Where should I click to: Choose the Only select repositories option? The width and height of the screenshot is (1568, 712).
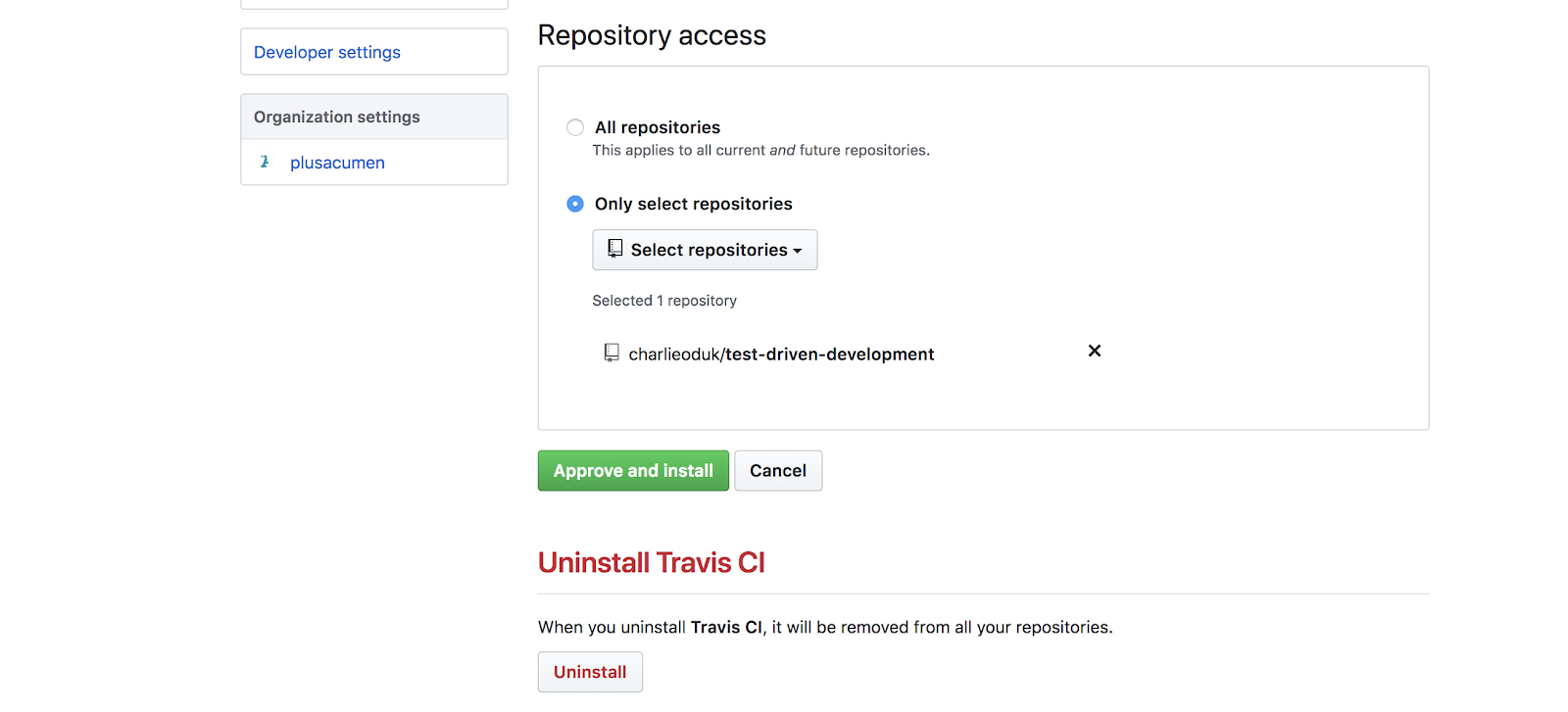click(575, 204)
